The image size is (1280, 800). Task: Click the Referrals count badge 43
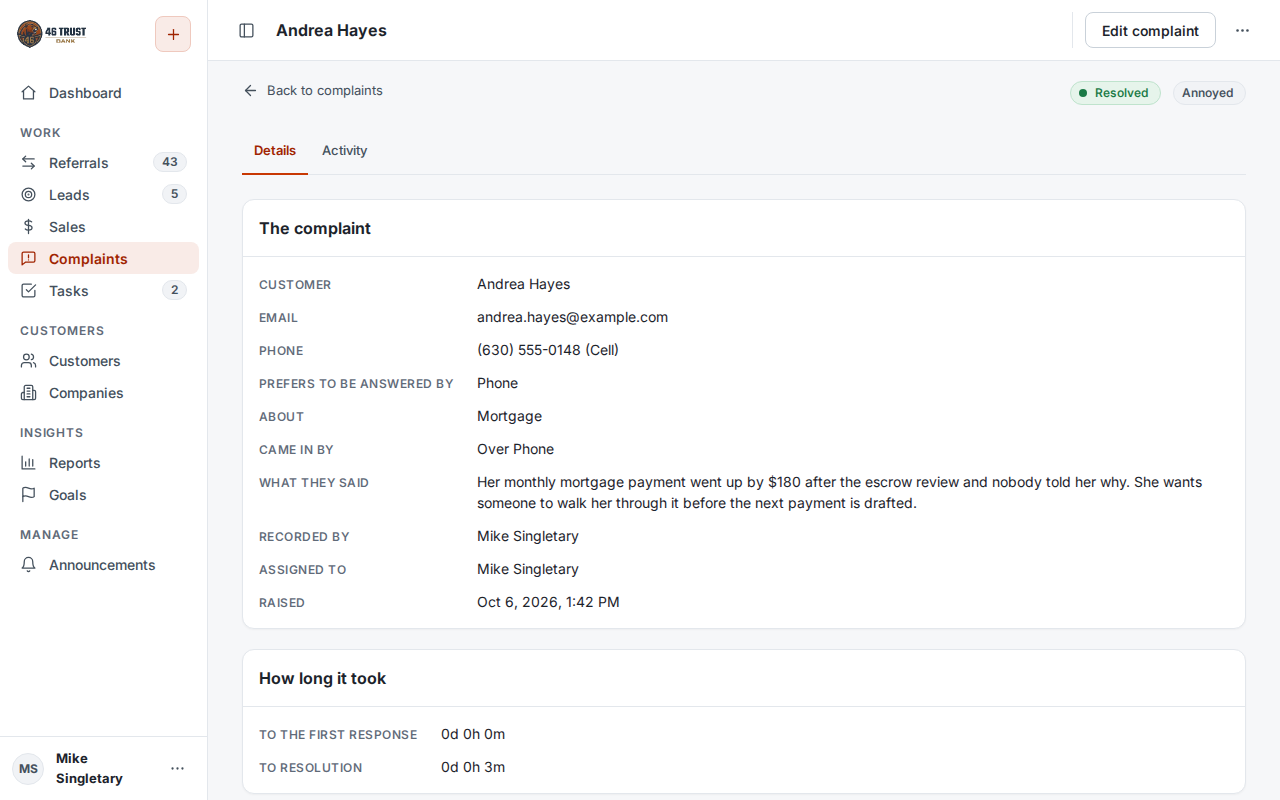point(170,162)
